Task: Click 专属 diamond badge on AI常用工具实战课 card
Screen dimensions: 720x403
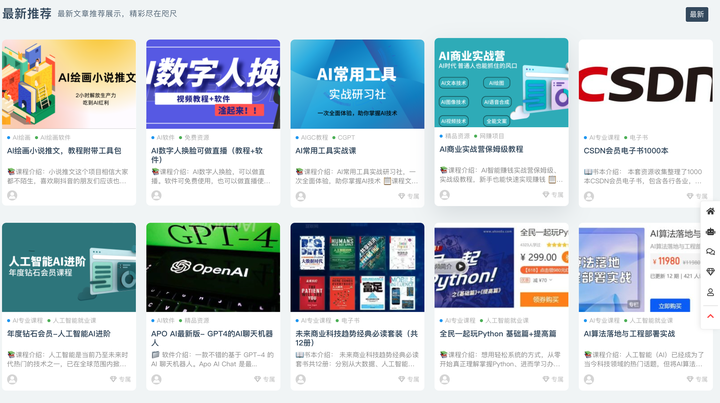Action: coord(408,196)
